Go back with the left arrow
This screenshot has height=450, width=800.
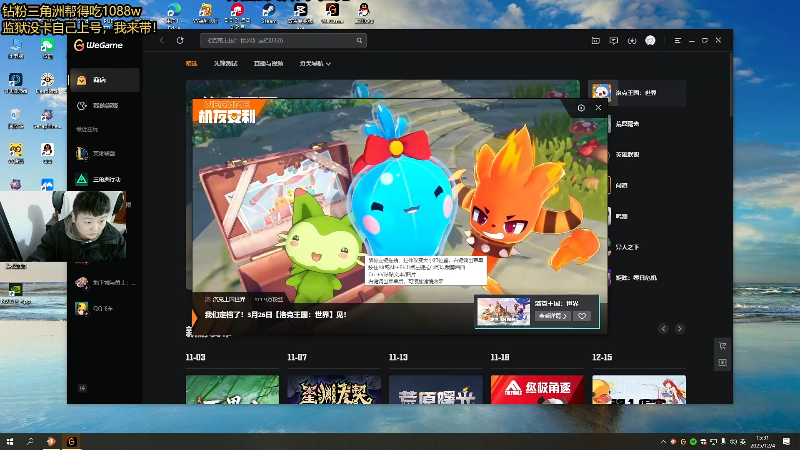[162, 40]
